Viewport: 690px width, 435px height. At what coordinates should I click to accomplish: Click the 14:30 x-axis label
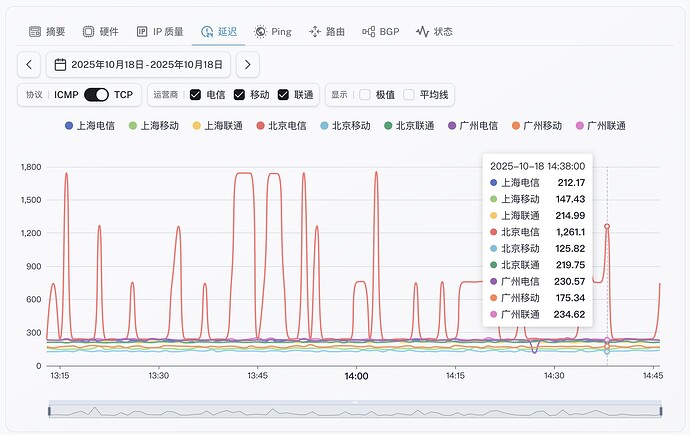point(554,376)
